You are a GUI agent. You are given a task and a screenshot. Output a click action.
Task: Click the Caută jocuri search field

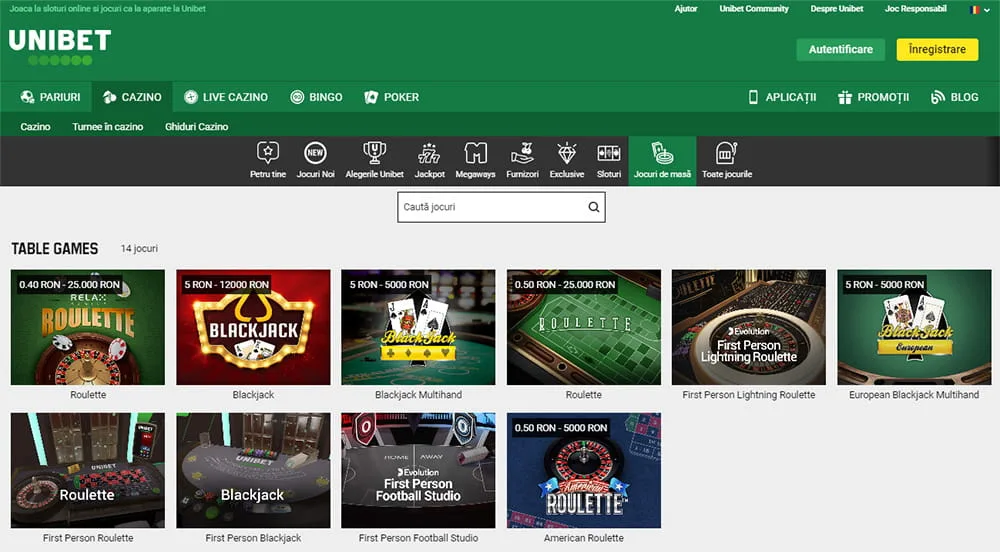coord(490,208)
